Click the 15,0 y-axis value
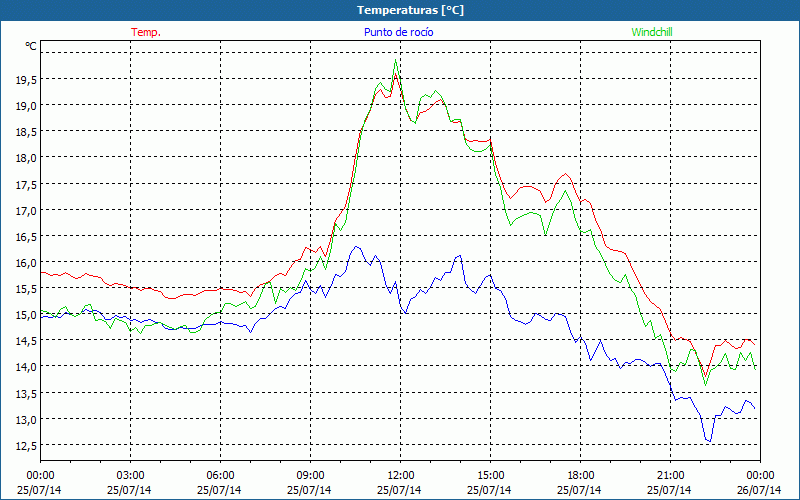This screenshot has height=500, width=800. pyautogui.click(x=27, y=315)
